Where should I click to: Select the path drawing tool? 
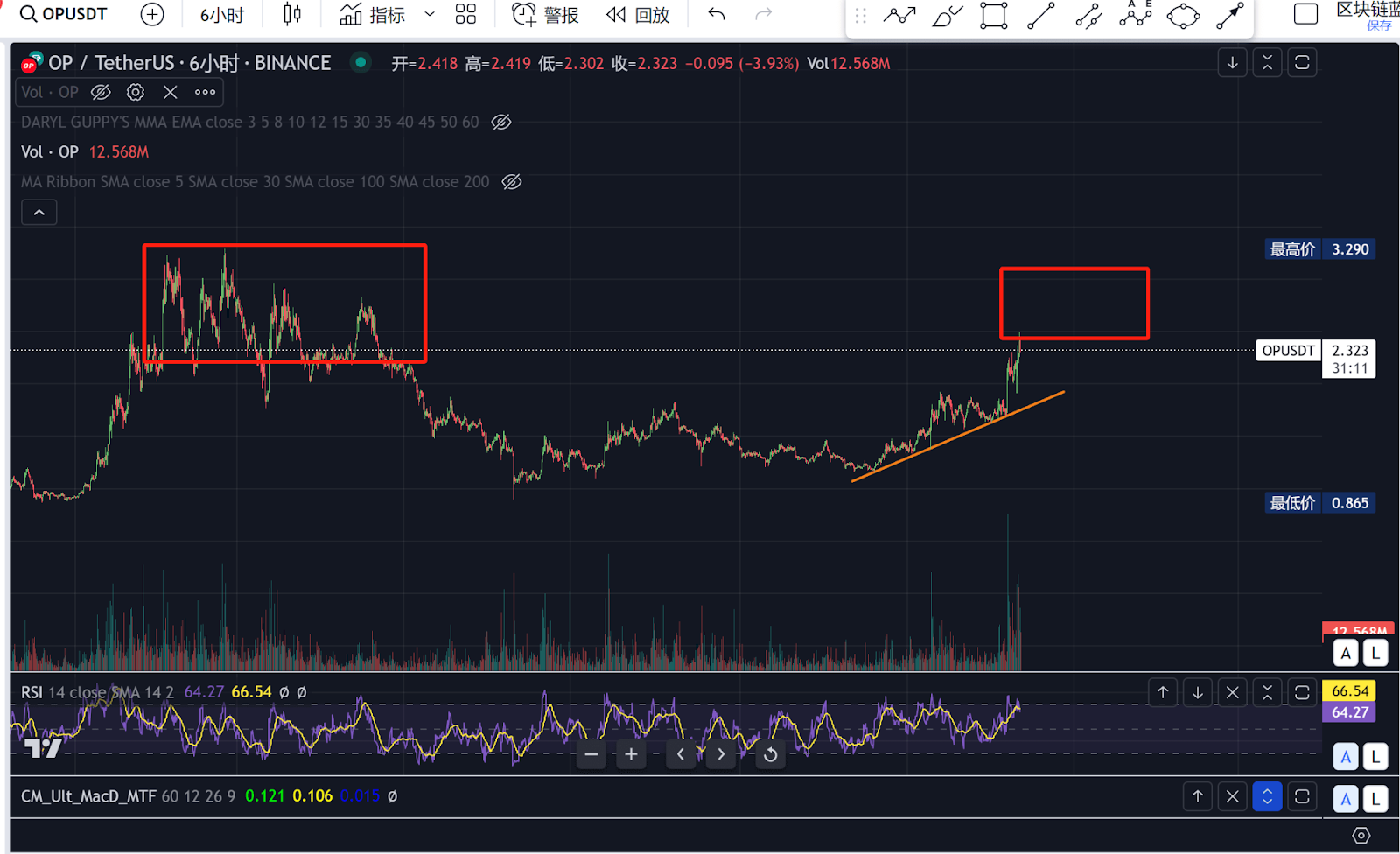(x=899, y=16)
